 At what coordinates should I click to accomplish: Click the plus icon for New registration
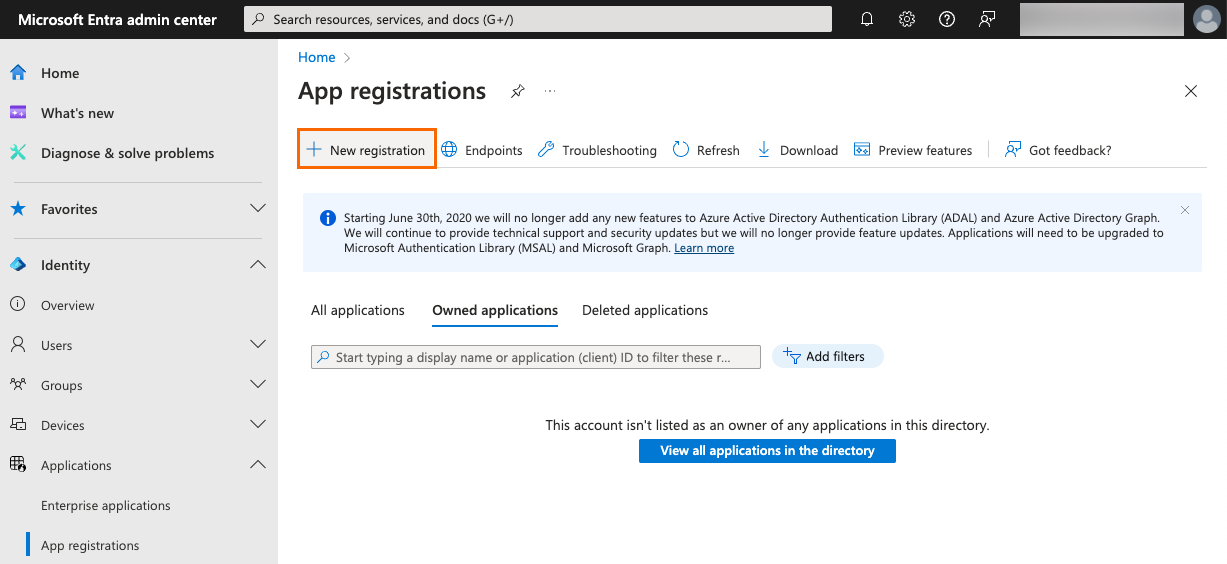click(x=314, y=149)
